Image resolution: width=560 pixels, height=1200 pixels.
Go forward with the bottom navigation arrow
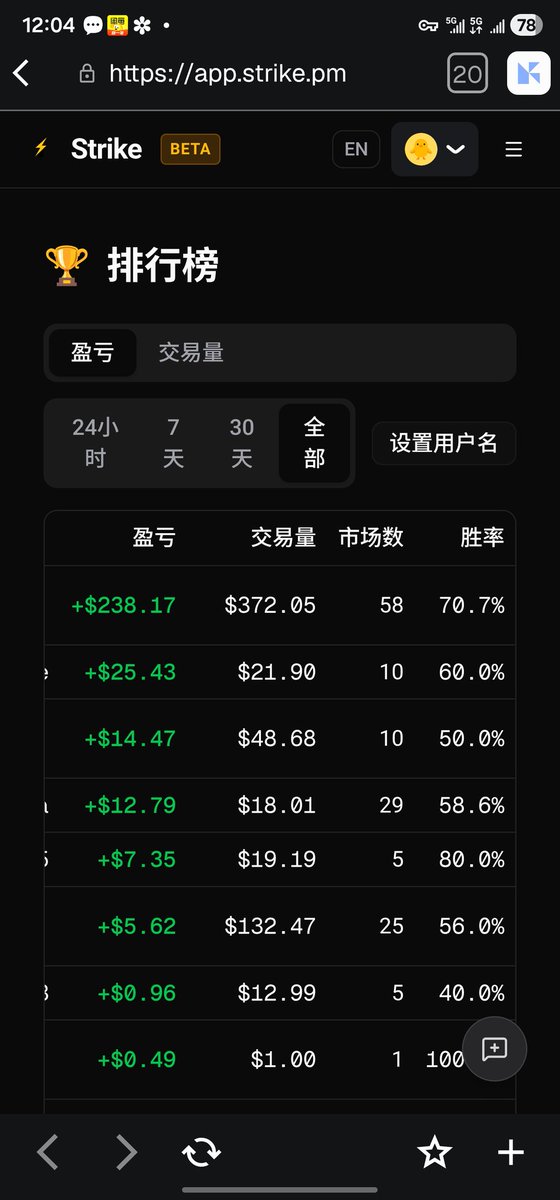coord(126,1152)
